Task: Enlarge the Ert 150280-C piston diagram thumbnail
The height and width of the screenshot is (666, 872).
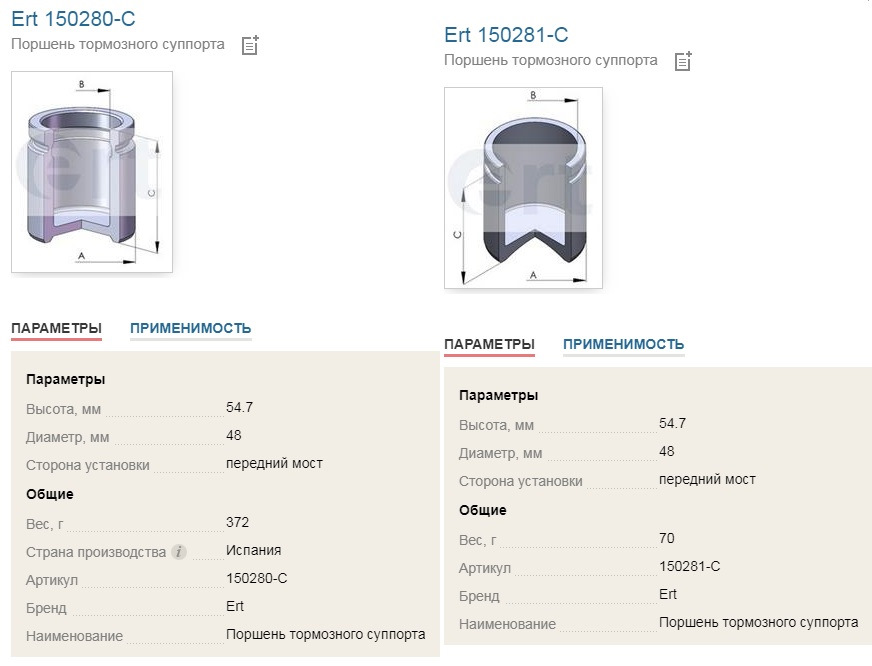Action: tap(92, 172)
